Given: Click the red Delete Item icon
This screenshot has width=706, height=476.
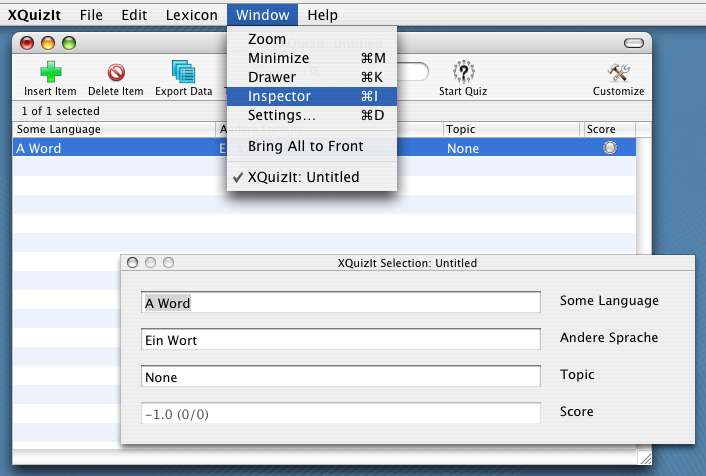Looking at the screenshot, I should click(116, 73).
